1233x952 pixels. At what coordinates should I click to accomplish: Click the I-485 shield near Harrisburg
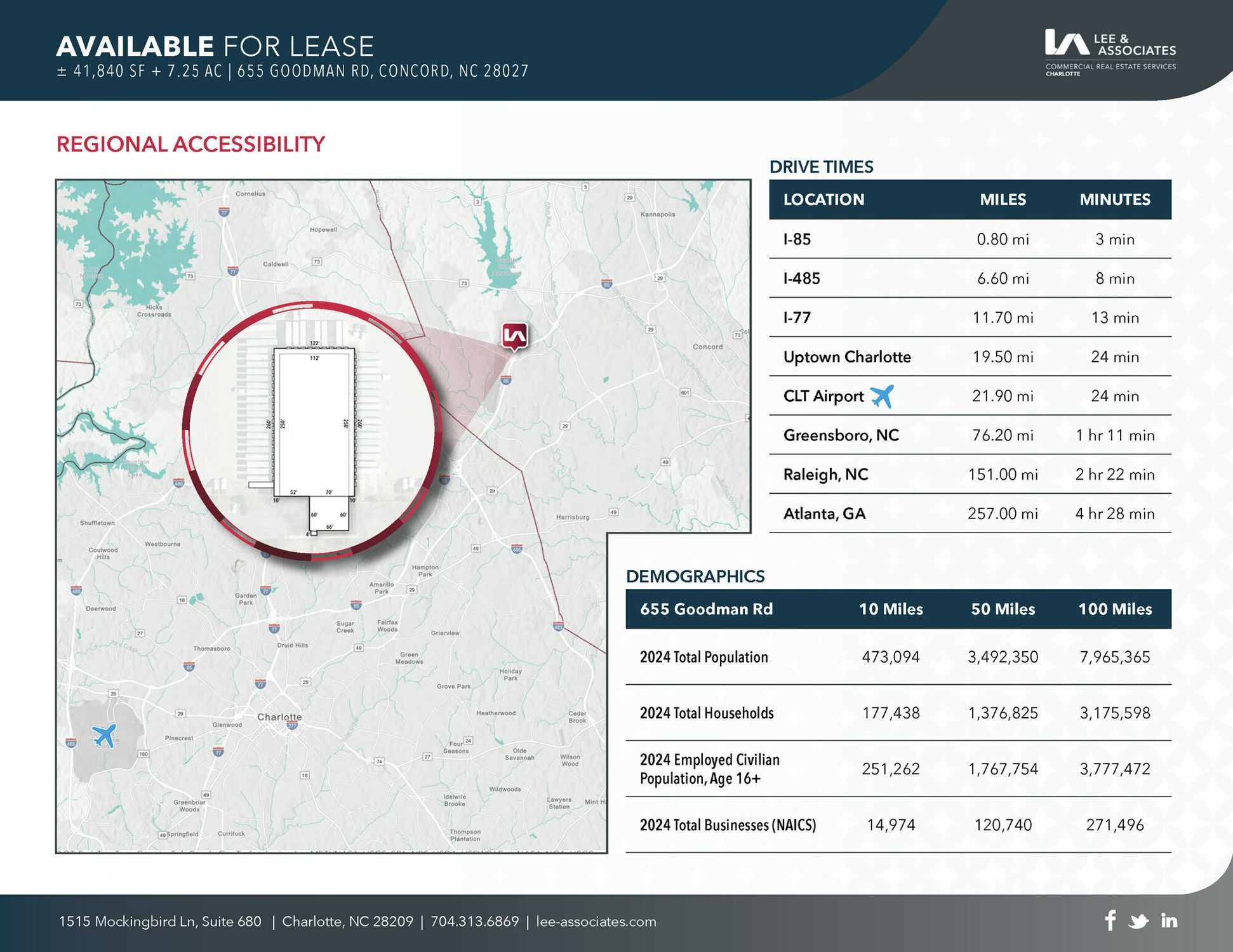pos(517,549)
